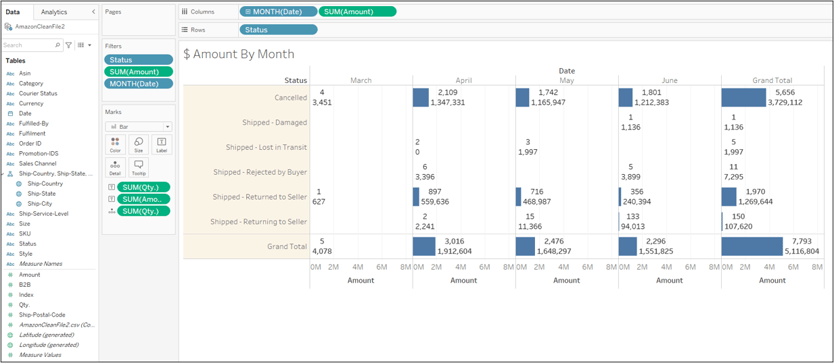
Task: Click the March column header
Action: coord(361,80)
